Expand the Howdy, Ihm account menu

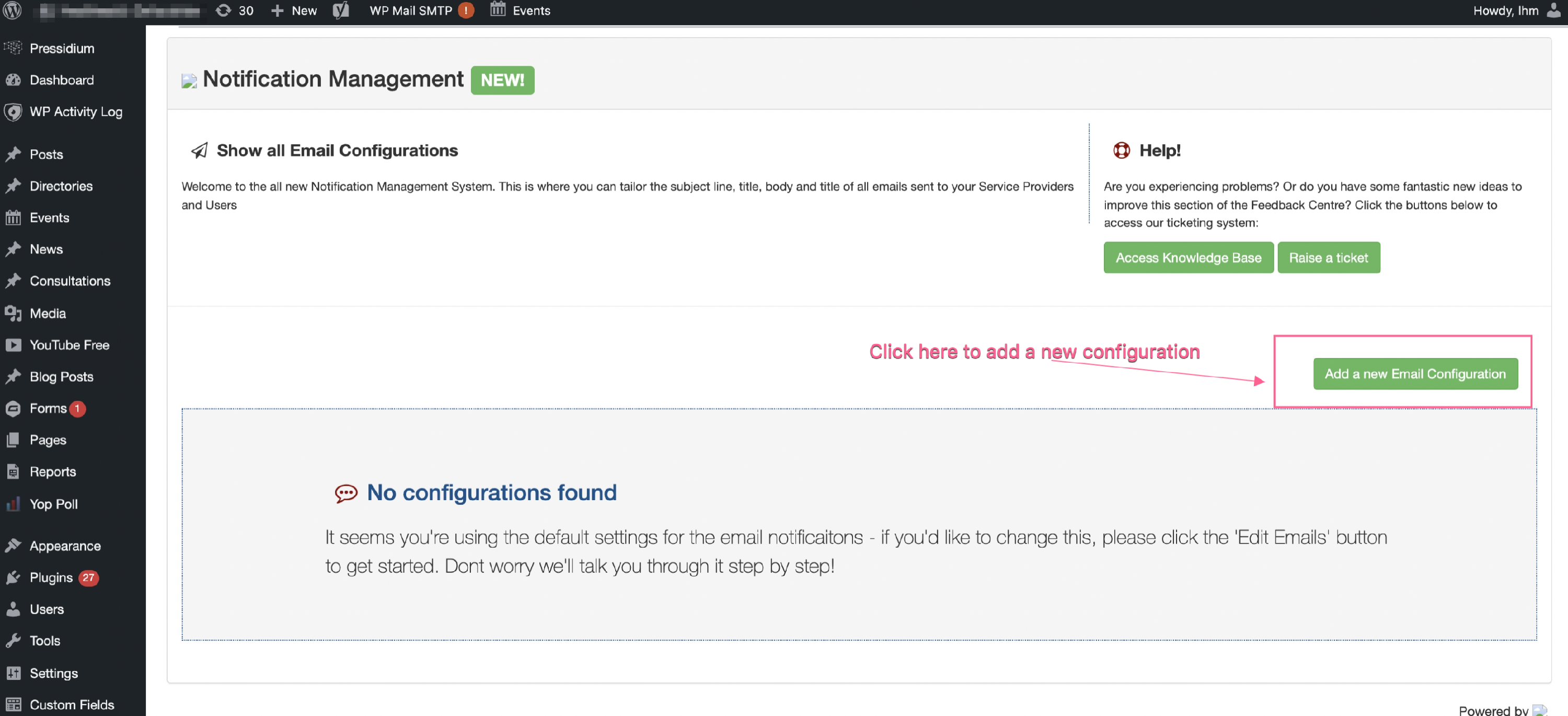click(x=1505, y=10)
